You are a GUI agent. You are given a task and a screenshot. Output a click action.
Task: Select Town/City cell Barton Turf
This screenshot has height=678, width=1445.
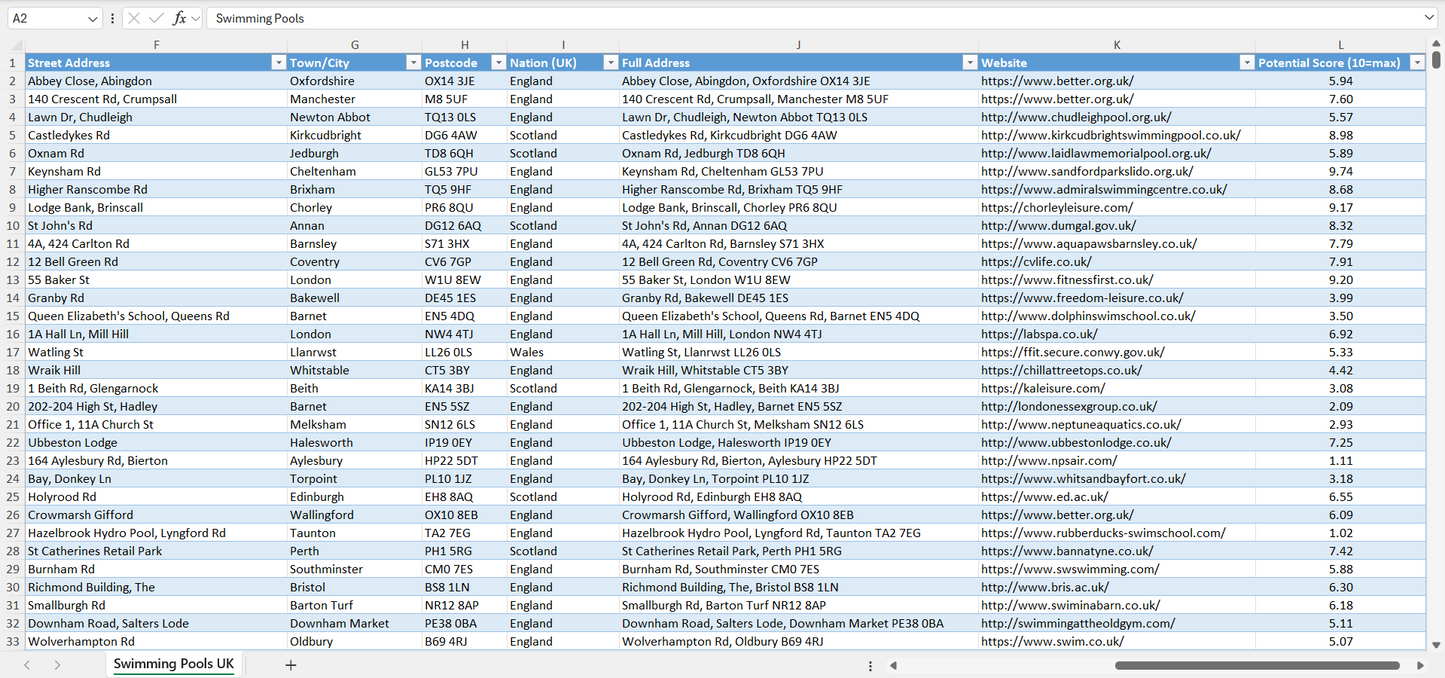pos(354,606)
